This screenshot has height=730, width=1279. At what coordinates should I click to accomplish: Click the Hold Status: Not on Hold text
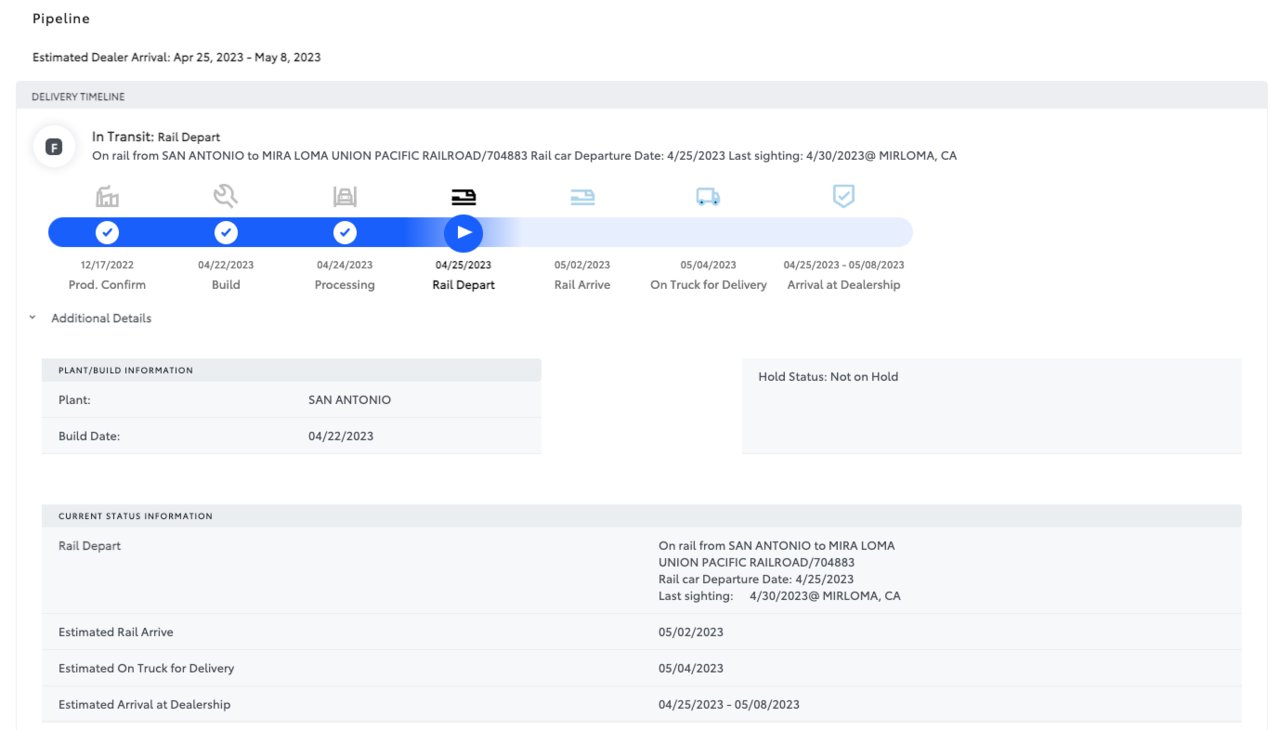829,377
